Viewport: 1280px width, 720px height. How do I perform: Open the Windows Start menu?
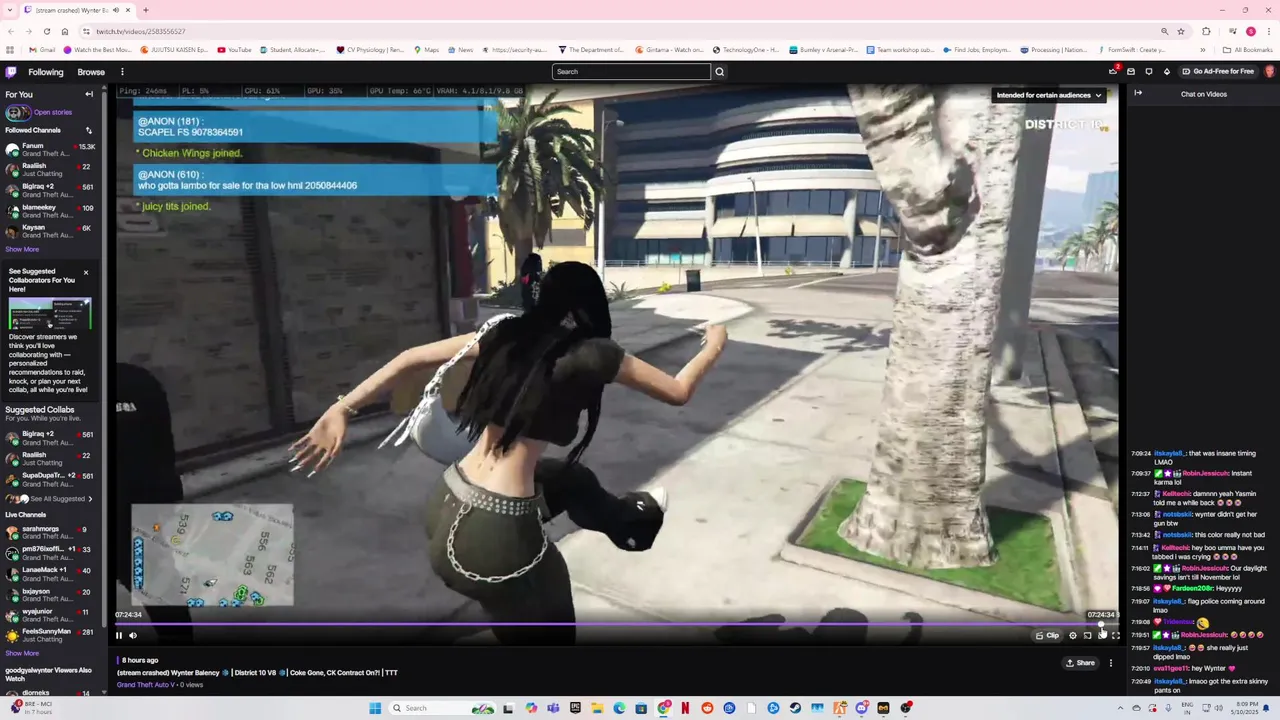375,708
